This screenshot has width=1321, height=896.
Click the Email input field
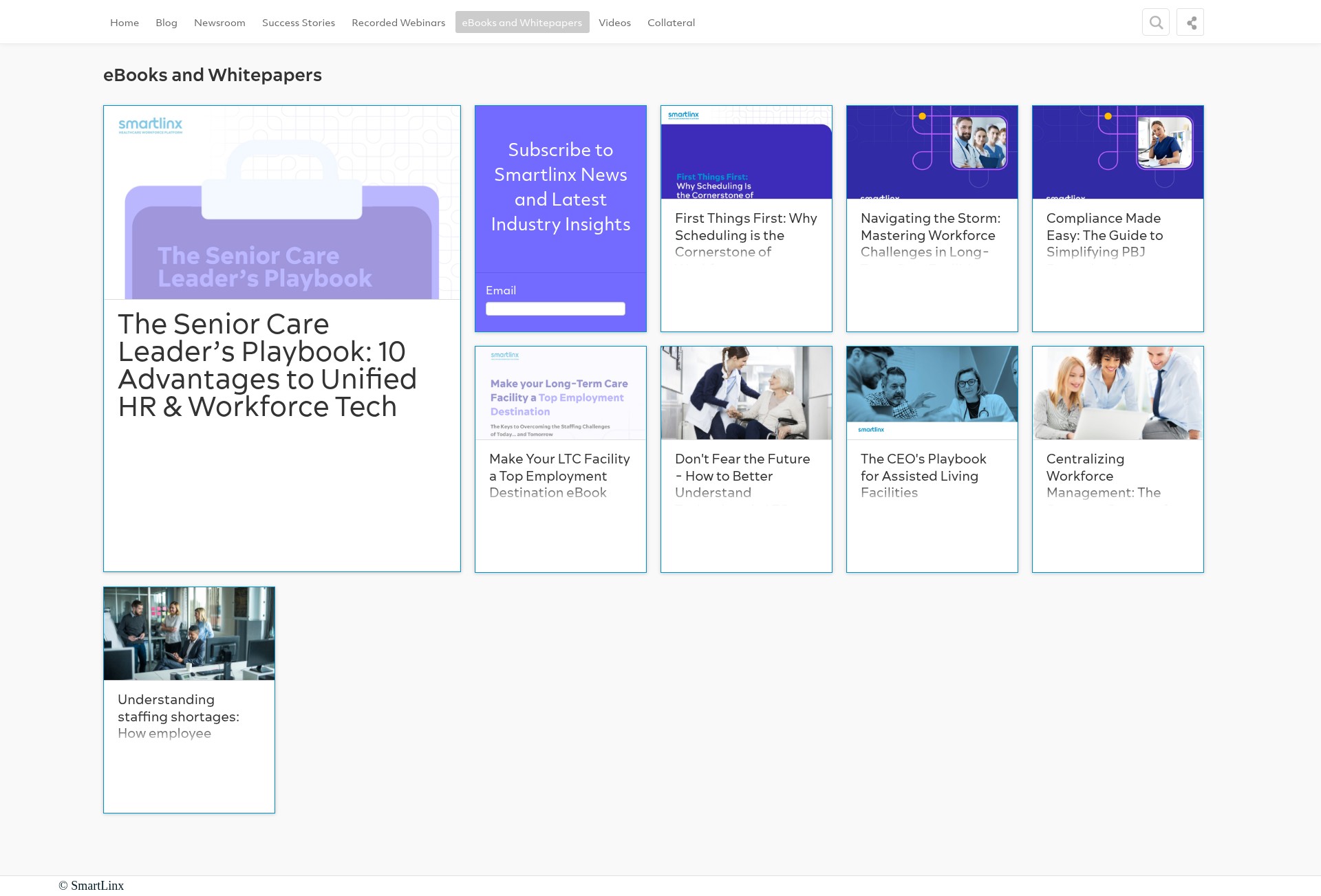point(555,309)
